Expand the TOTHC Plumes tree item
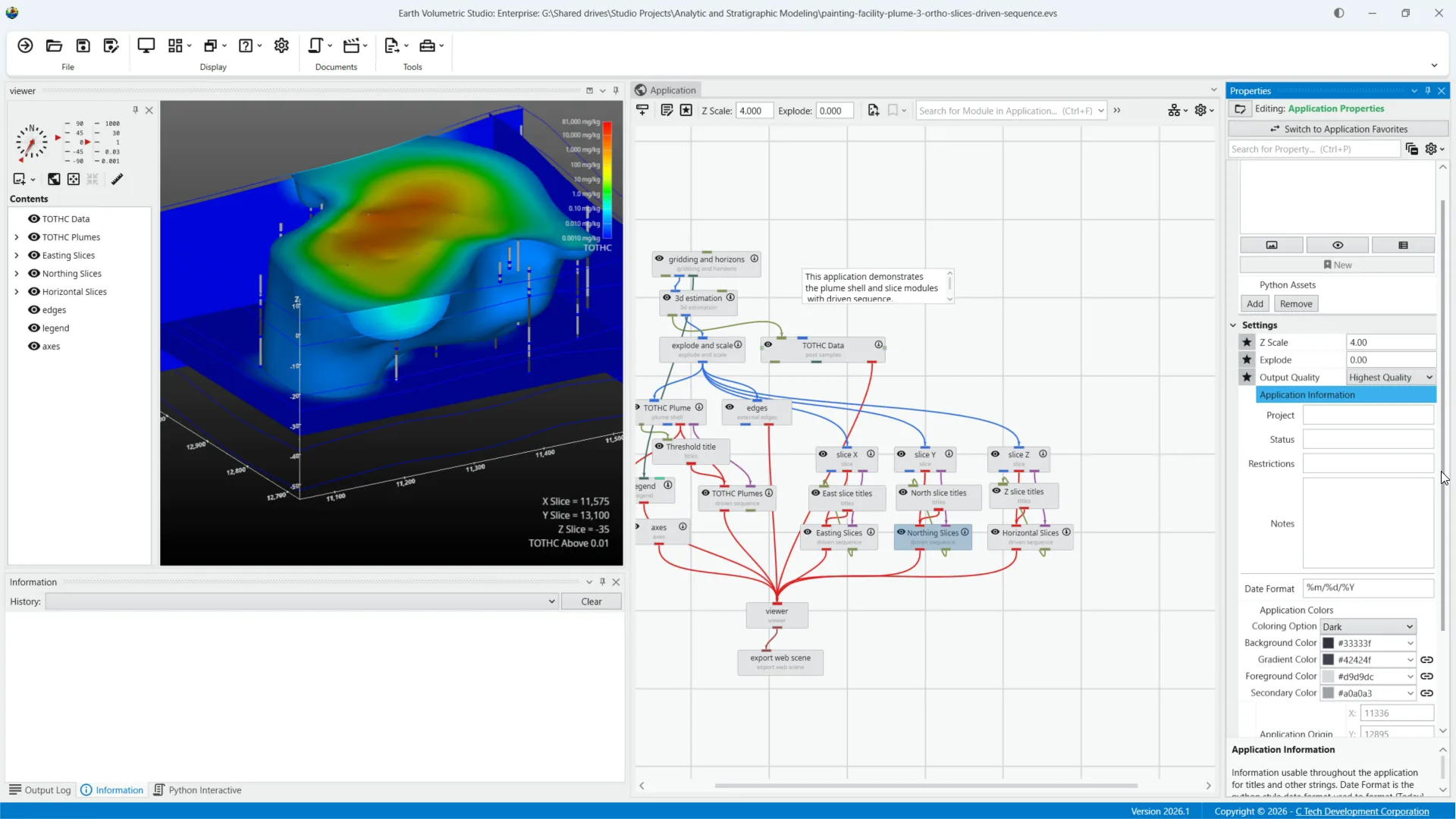 [x=17, y=237]
